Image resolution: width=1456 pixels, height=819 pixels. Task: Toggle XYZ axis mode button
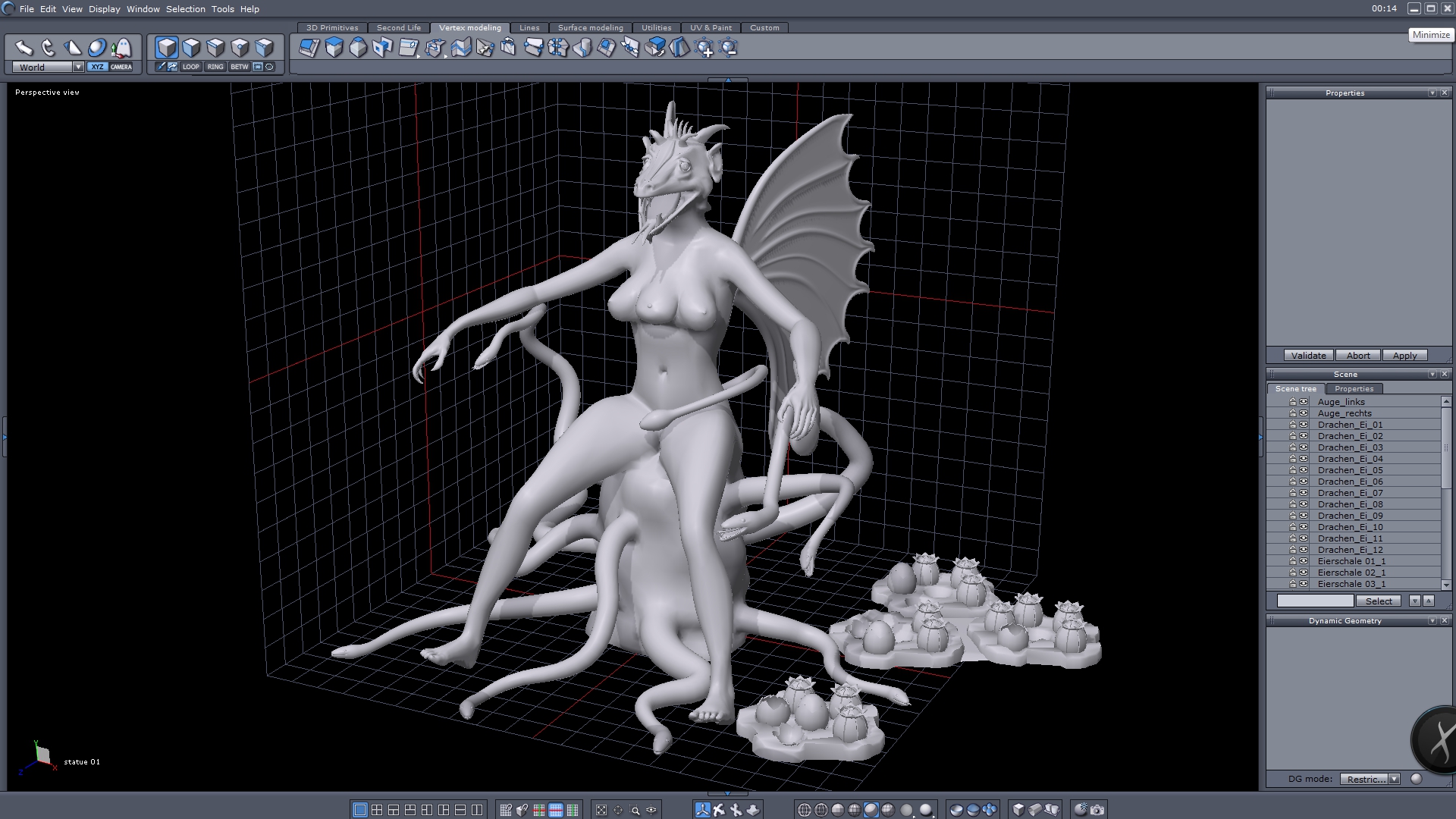tap(97, 67)
